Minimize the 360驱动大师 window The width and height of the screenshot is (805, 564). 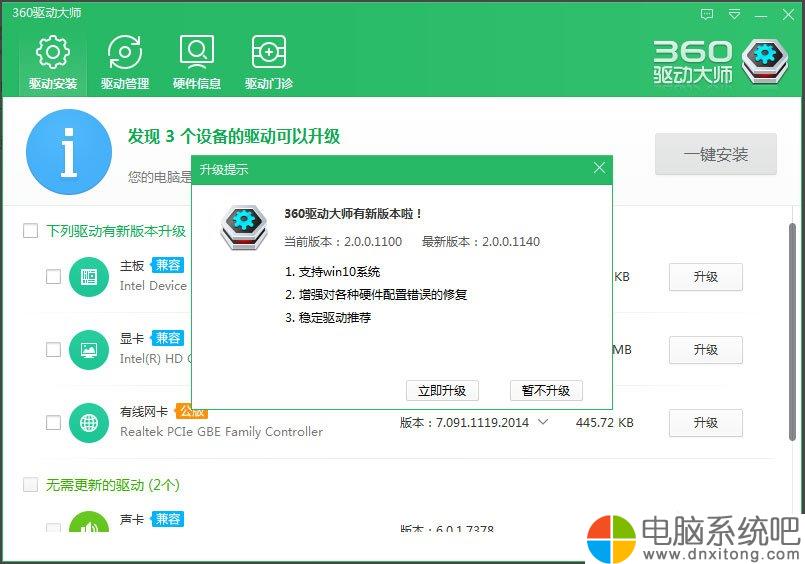click(761, 14)
